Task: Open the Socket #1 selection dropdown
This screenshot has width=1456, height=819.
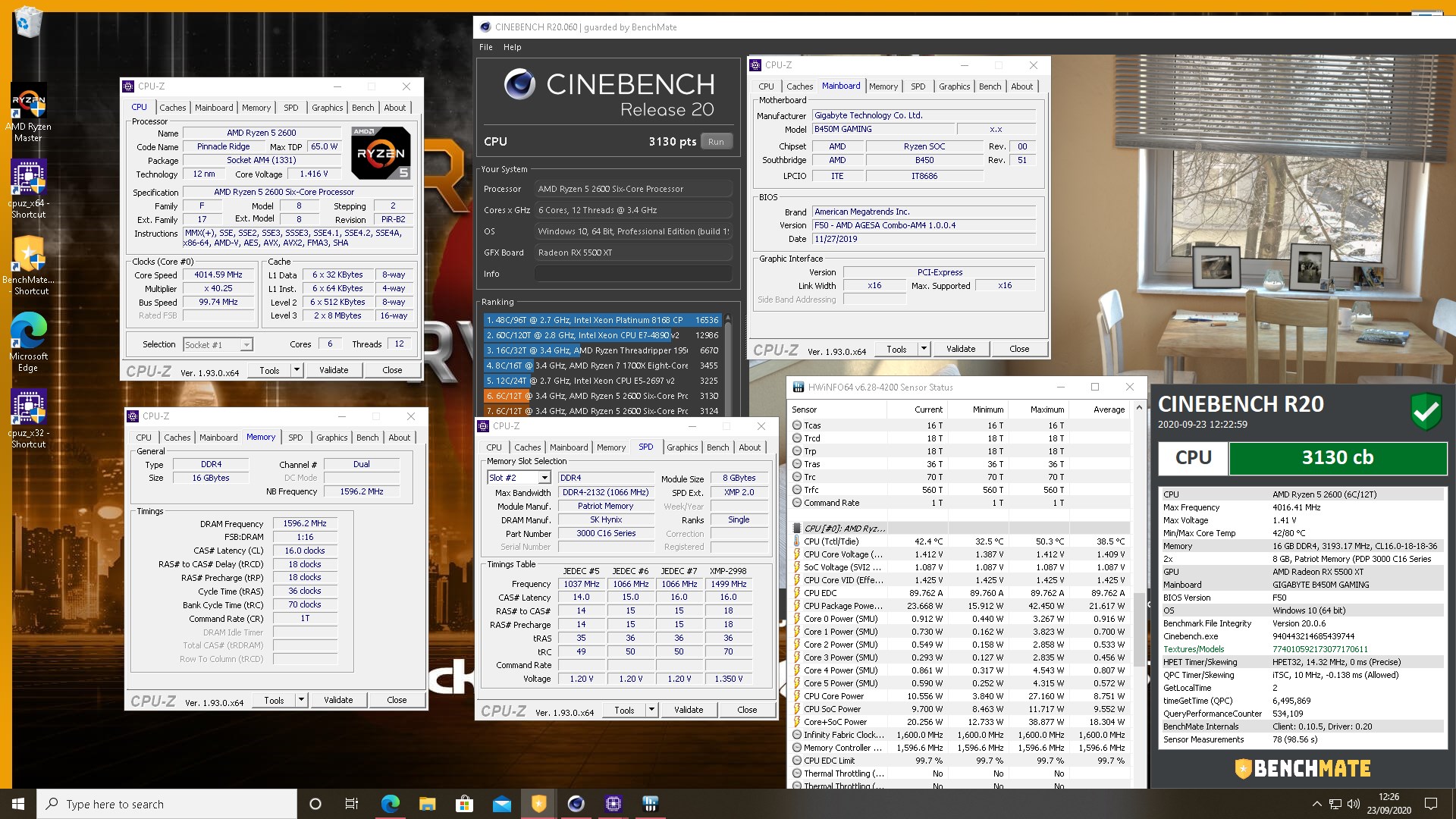Action: (218, 344)
